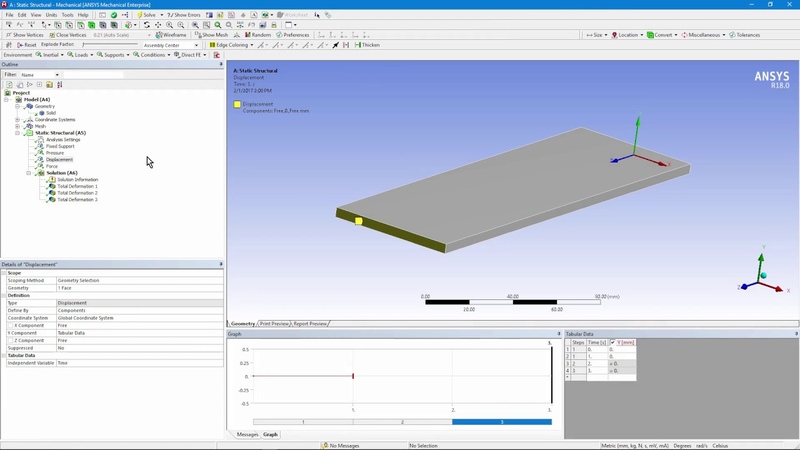Click the Show Mesh button
The height and width of the screenshot is (450, 800).
pyautogui.click(x=211, y=35)
